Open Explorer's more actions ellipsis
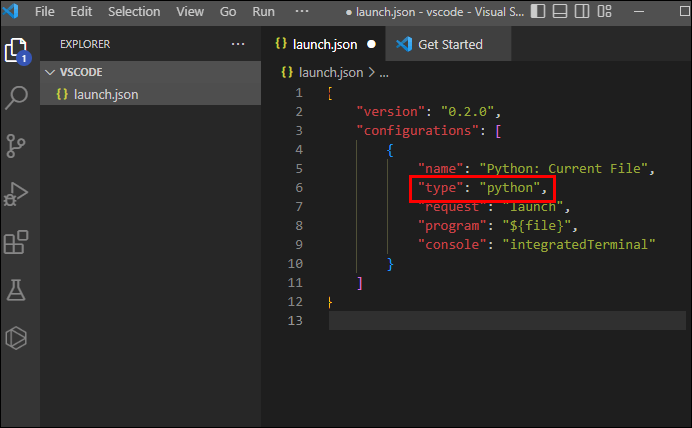This screenshot has width=692, height=428. [237, 45]
